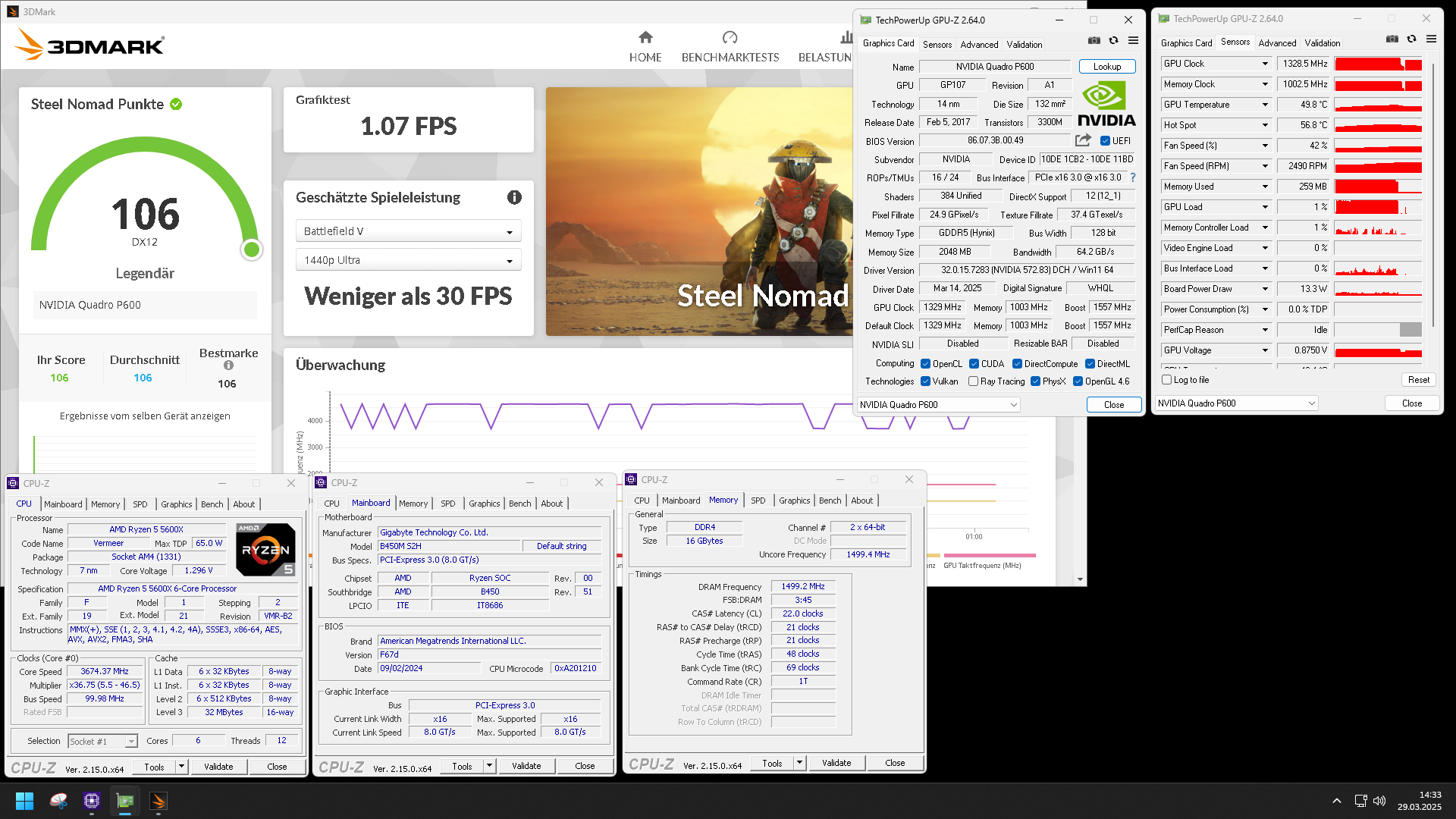Click the BIOS share/export icon in GPU-Z

tap(1083, 140)
